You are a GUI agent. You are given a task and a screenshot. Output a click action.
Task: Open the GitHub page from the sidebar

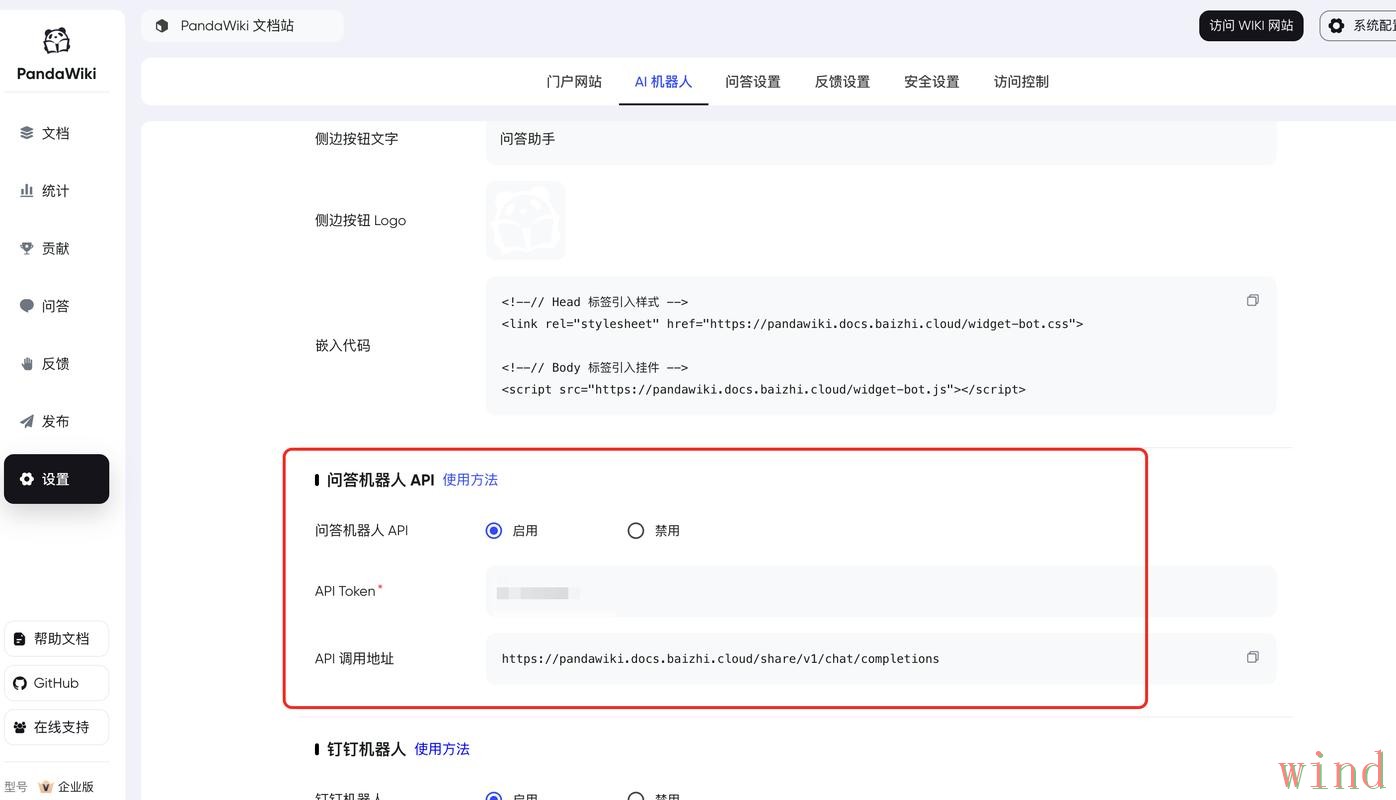point(55,682)
